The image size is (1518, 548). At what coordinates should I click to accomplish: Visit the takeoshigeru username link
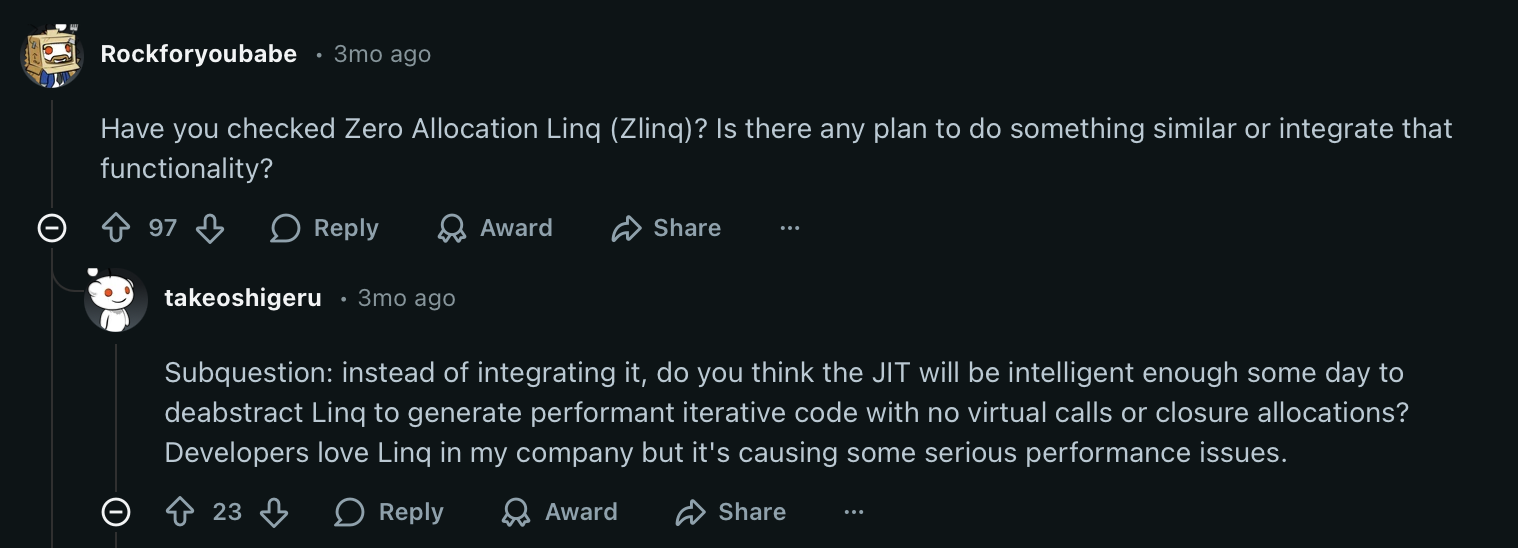pyautogui.click(x=243, y=298)
